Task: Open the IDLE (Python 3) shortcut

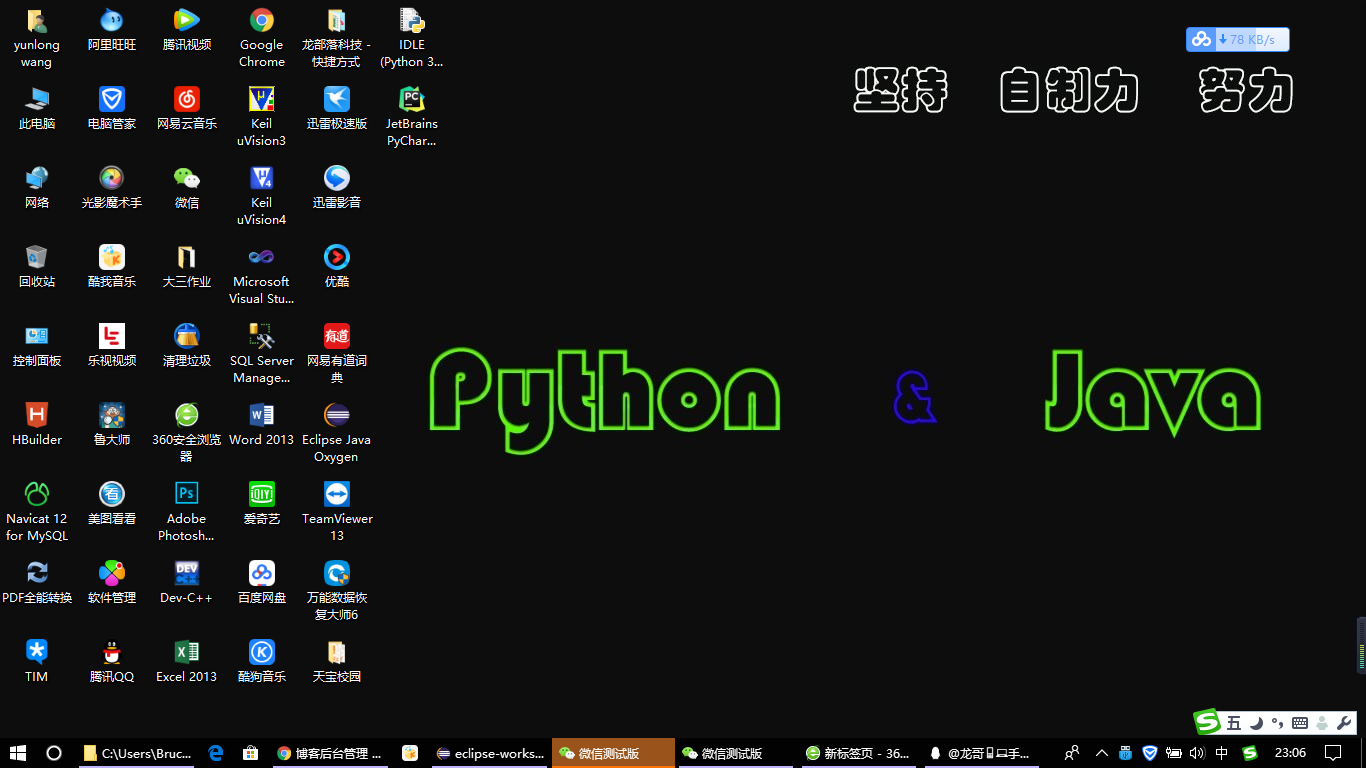Action: click(411, 38)
